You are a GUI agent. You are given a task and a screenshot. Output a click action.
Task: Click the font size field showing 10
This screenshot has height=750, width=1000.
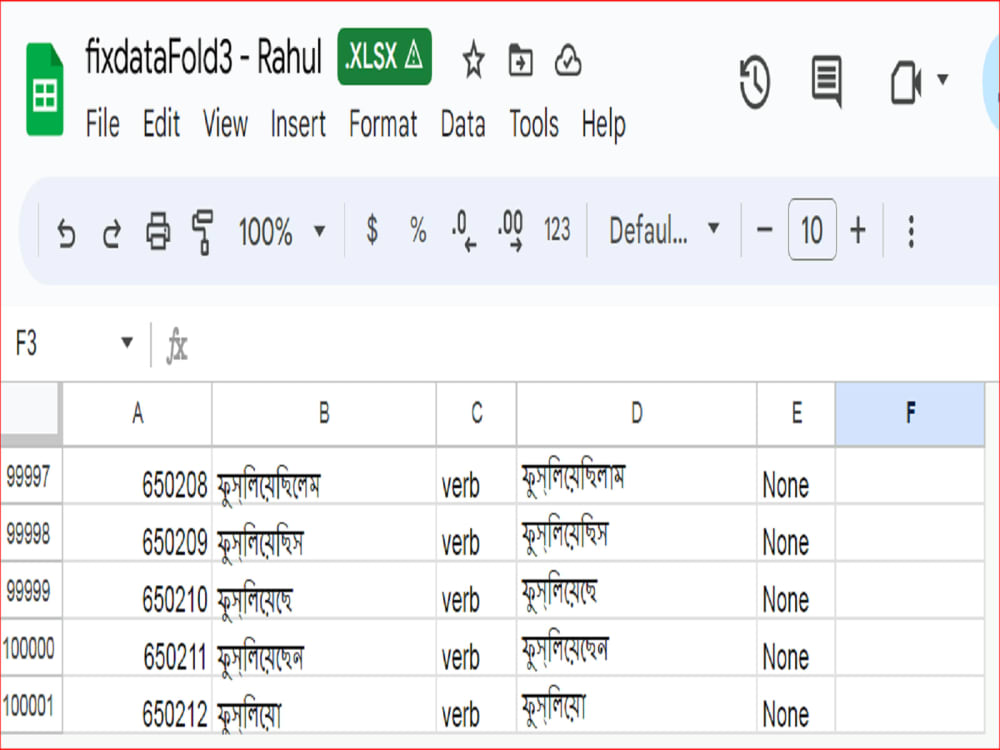tap(812, 230)
